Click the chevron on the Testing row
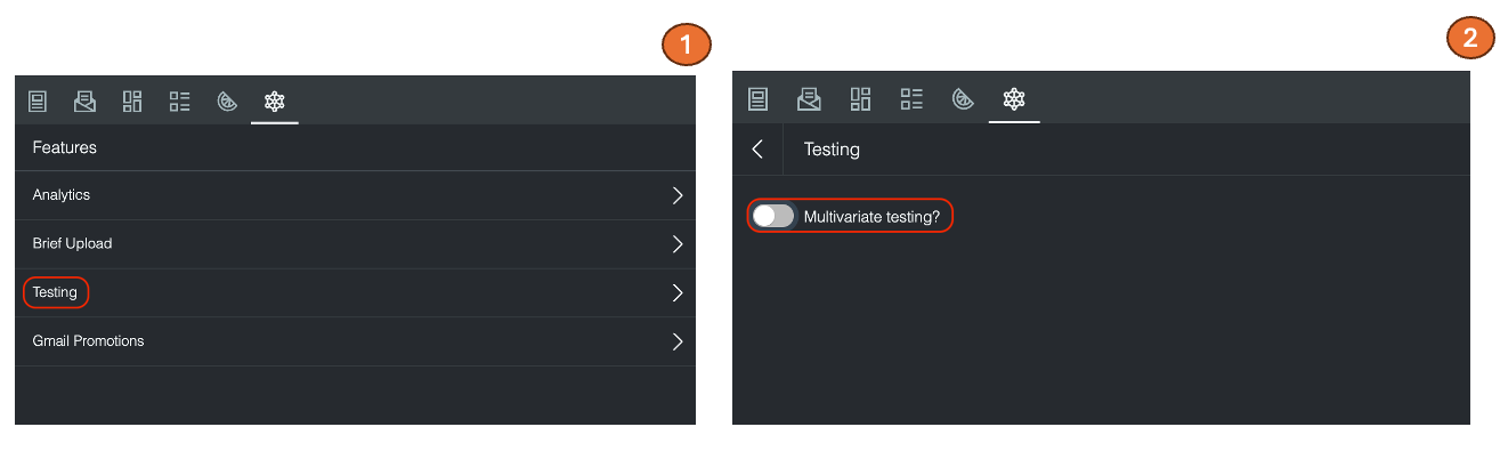This screenshot has height=460, width=1500. [677, 293]
